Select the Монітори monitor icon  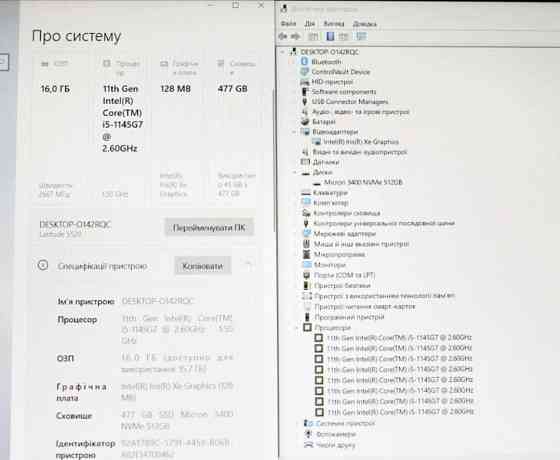[307, 265]
